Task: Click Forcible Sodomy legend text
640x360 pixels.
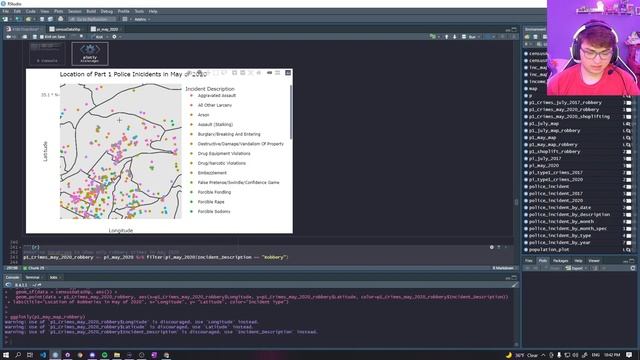Action: click(214, 212)
